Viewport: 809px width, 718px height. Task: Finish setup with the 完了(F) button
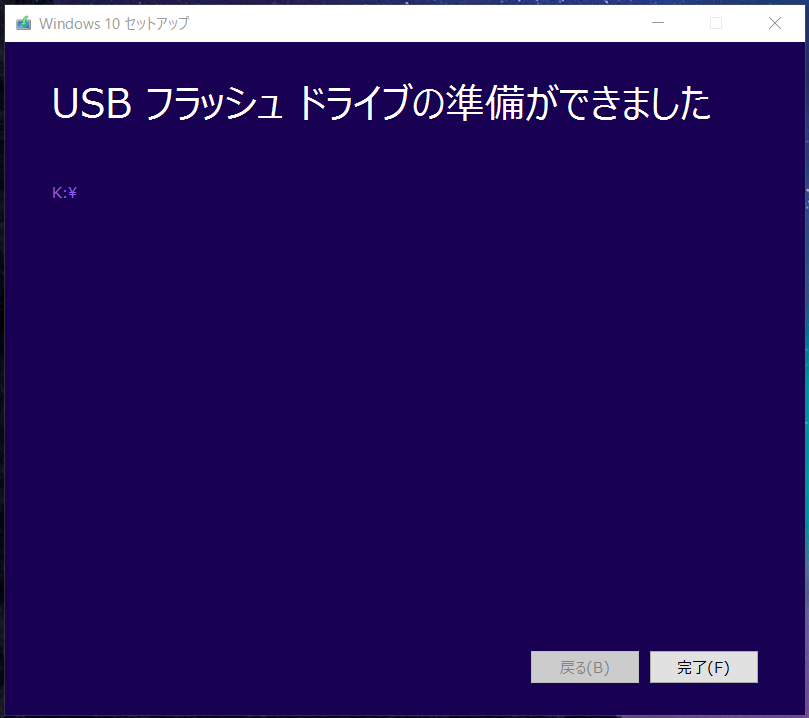(x=704, y=667)
